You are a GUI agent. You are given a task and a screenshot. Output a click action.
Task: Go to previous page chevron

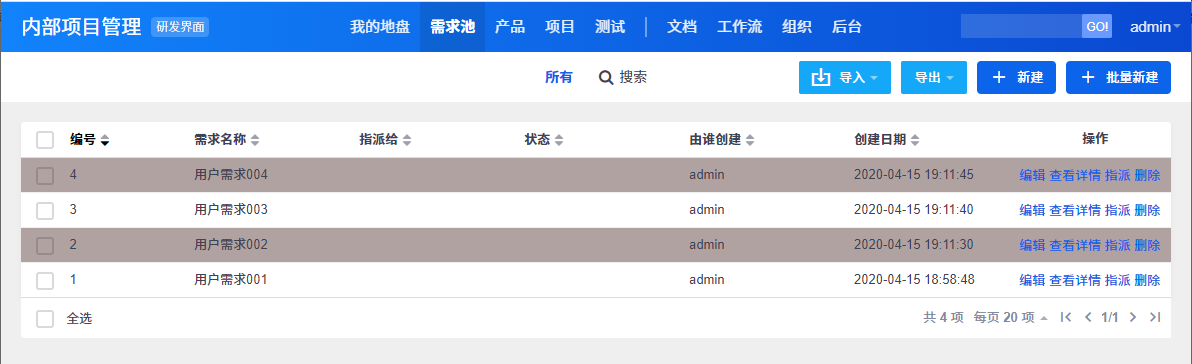click(1088, 317)
